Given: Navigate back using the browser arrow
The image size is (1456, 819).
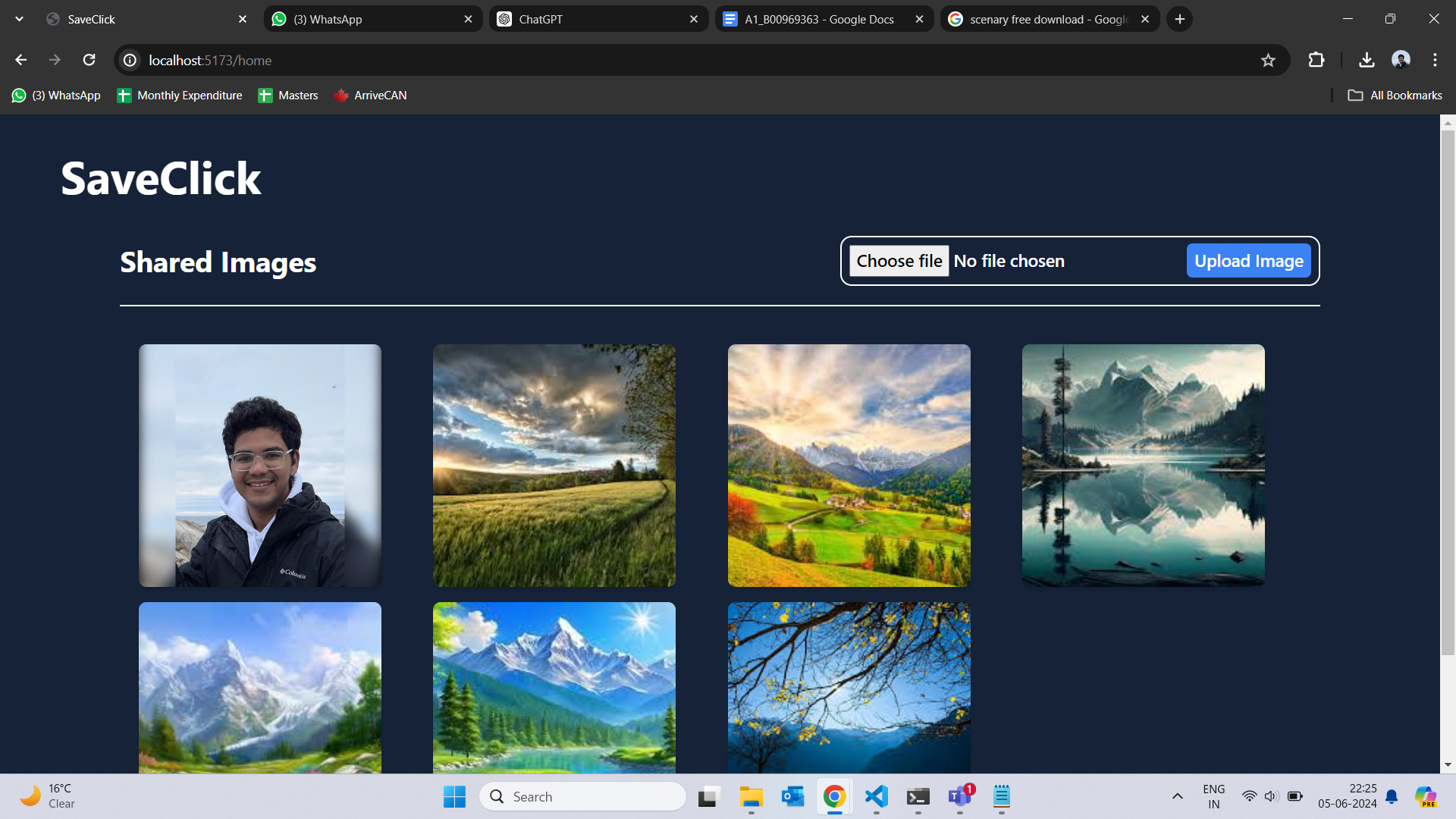Looking at the screenshot, I should click(x=20, y=60).
